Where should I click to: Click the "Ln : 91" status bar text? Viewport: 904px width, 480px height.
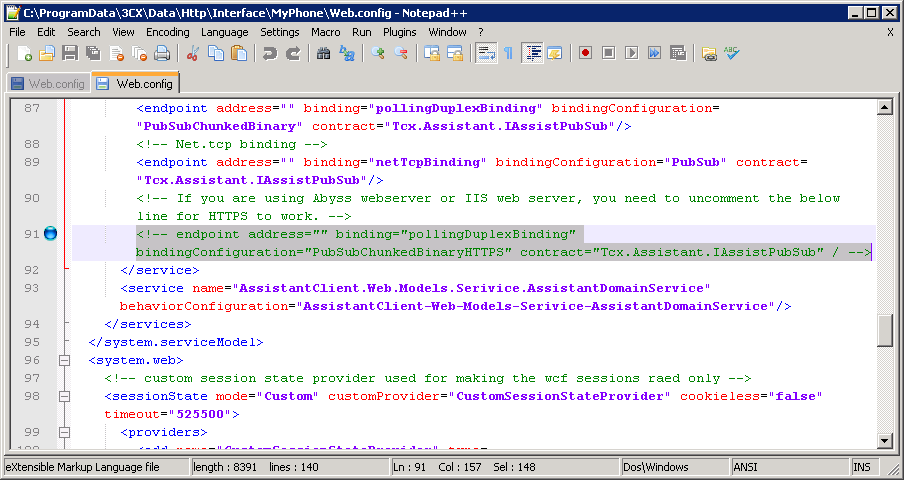pos(410,467)
